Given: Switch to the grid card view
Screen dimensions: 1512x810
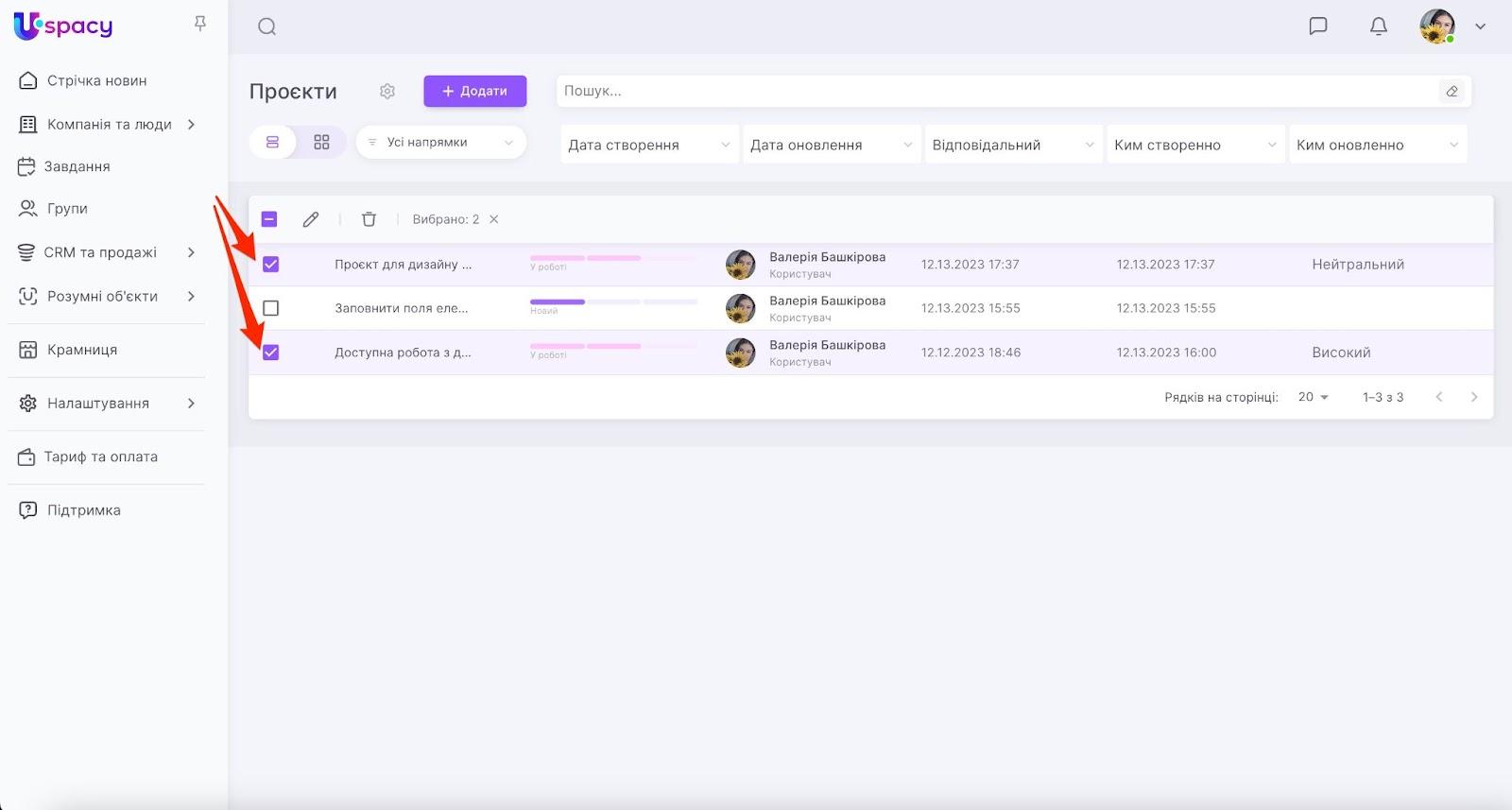Looking at the screenshot, I should coord(321,142).
